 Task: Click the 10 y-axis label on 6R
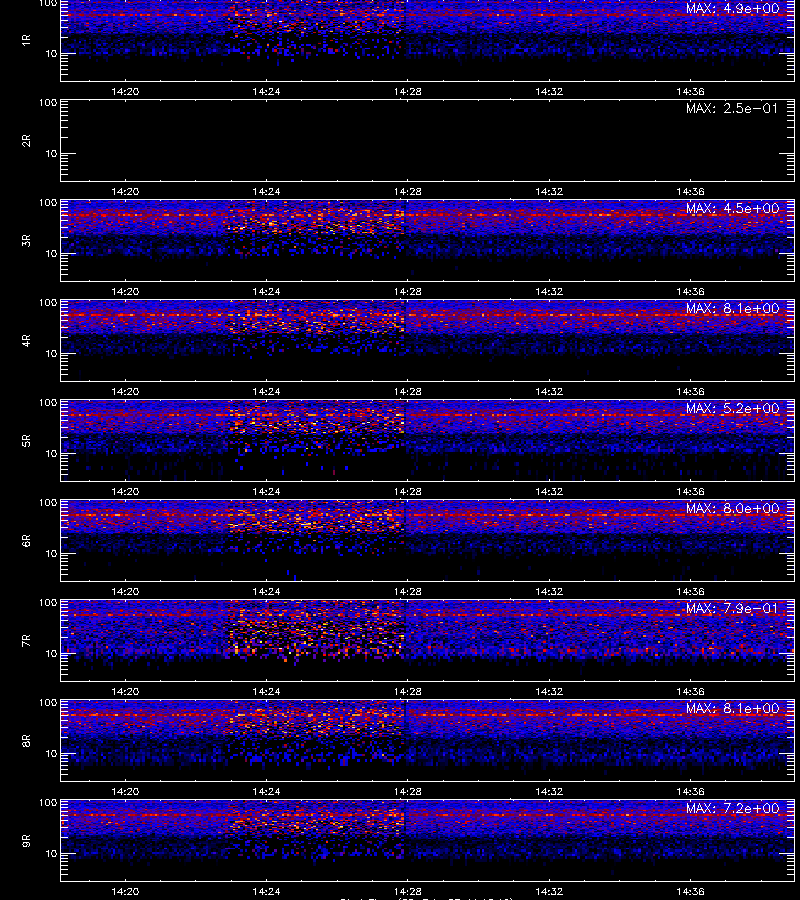[x=51, y=553]
